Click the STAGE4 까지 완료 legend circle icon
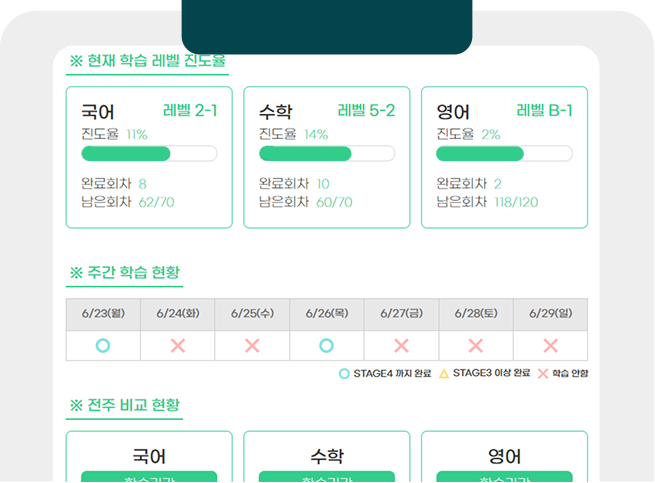Viewport: 655px width, 483px height. [344, 374]
